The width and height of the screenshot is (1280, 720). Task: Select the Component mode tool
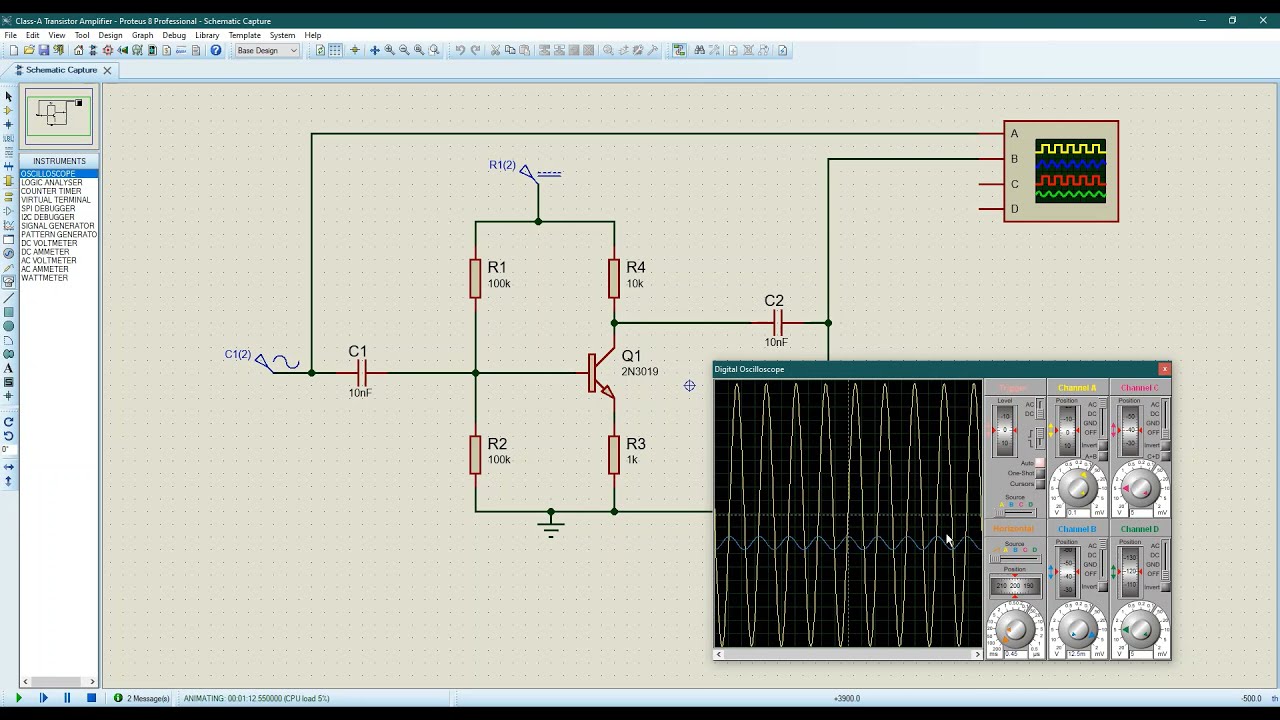(x=8, y=110)
